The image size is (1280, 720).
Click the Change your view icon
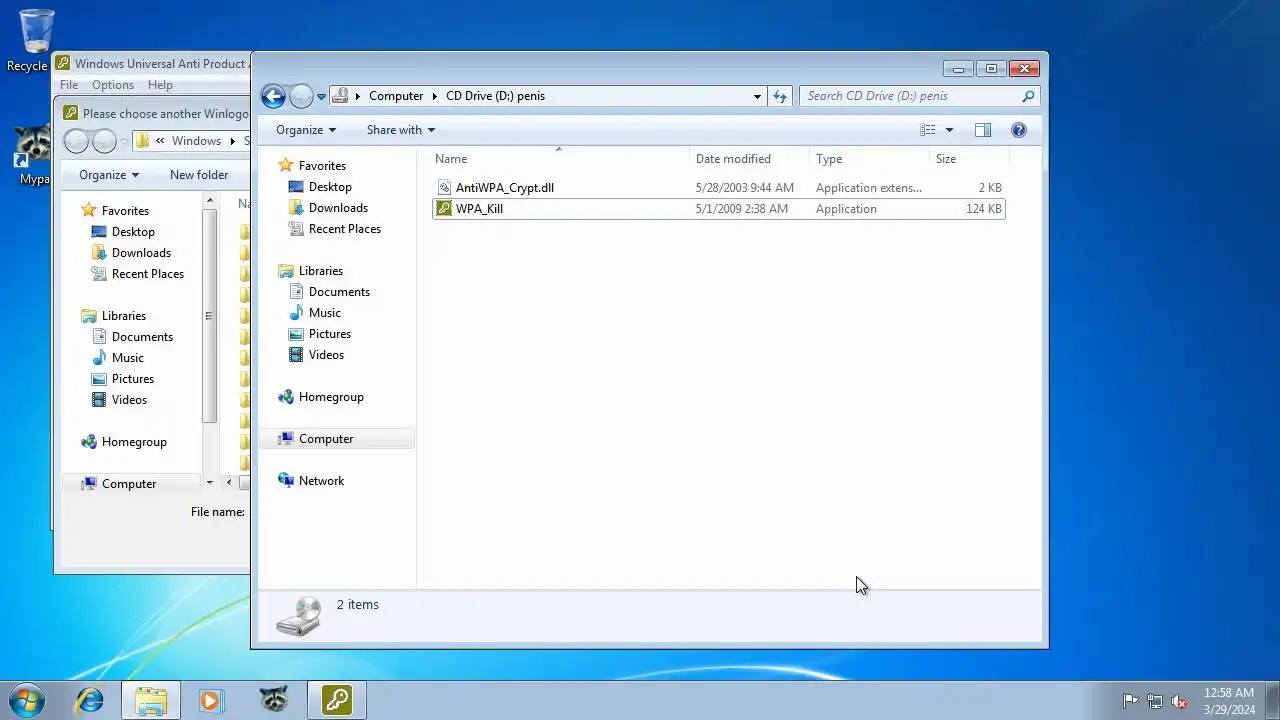(928, 130)
